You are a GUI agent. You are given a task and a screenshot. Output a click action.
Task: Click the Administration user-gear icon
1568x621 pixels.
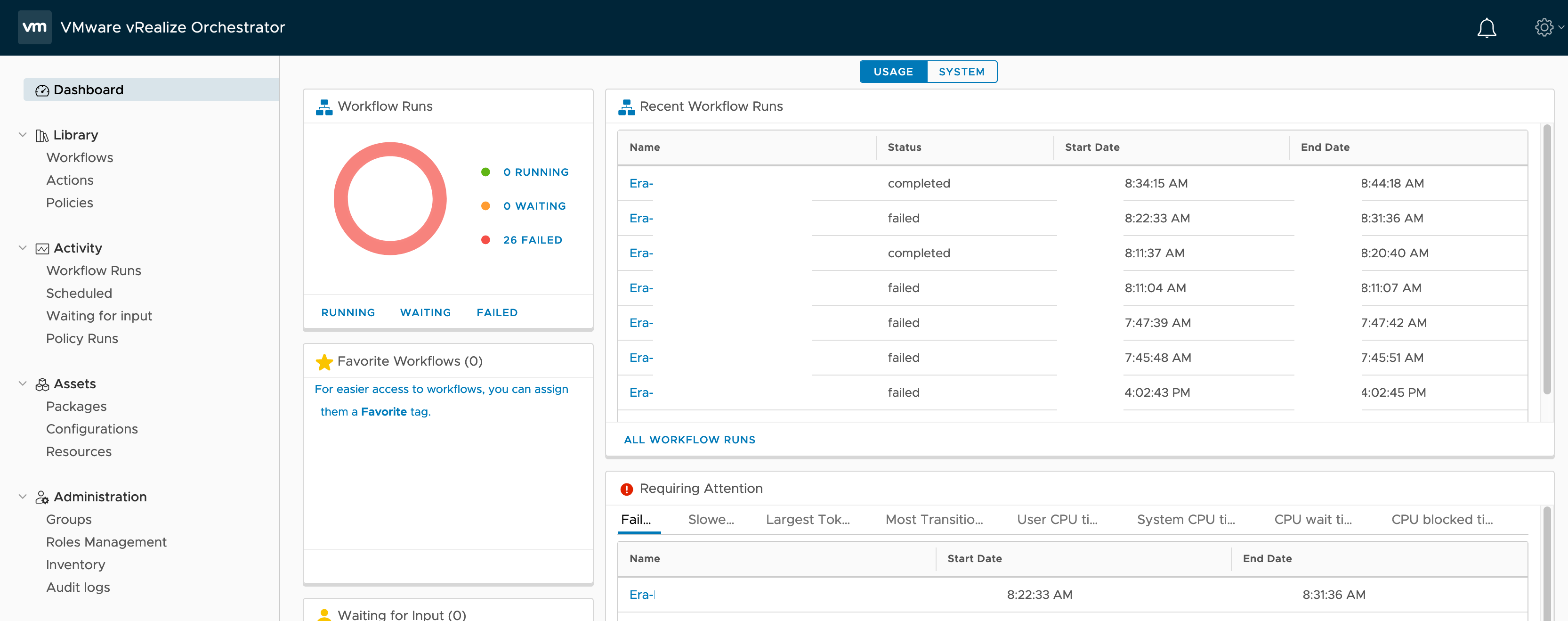42,498
